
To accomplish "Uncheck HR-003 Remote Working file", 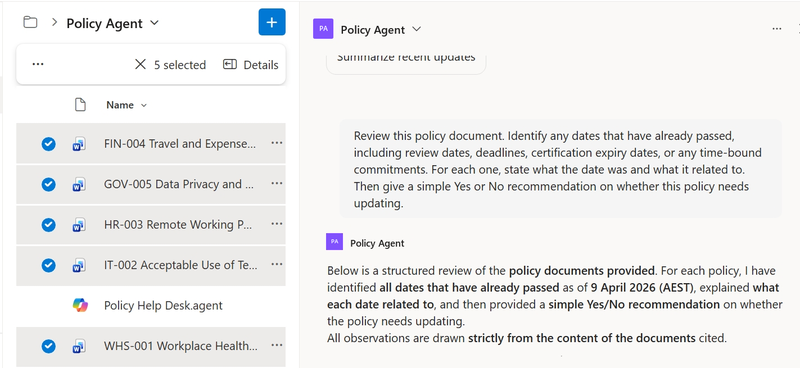I will pyautogui.click(x=48, y=225).
